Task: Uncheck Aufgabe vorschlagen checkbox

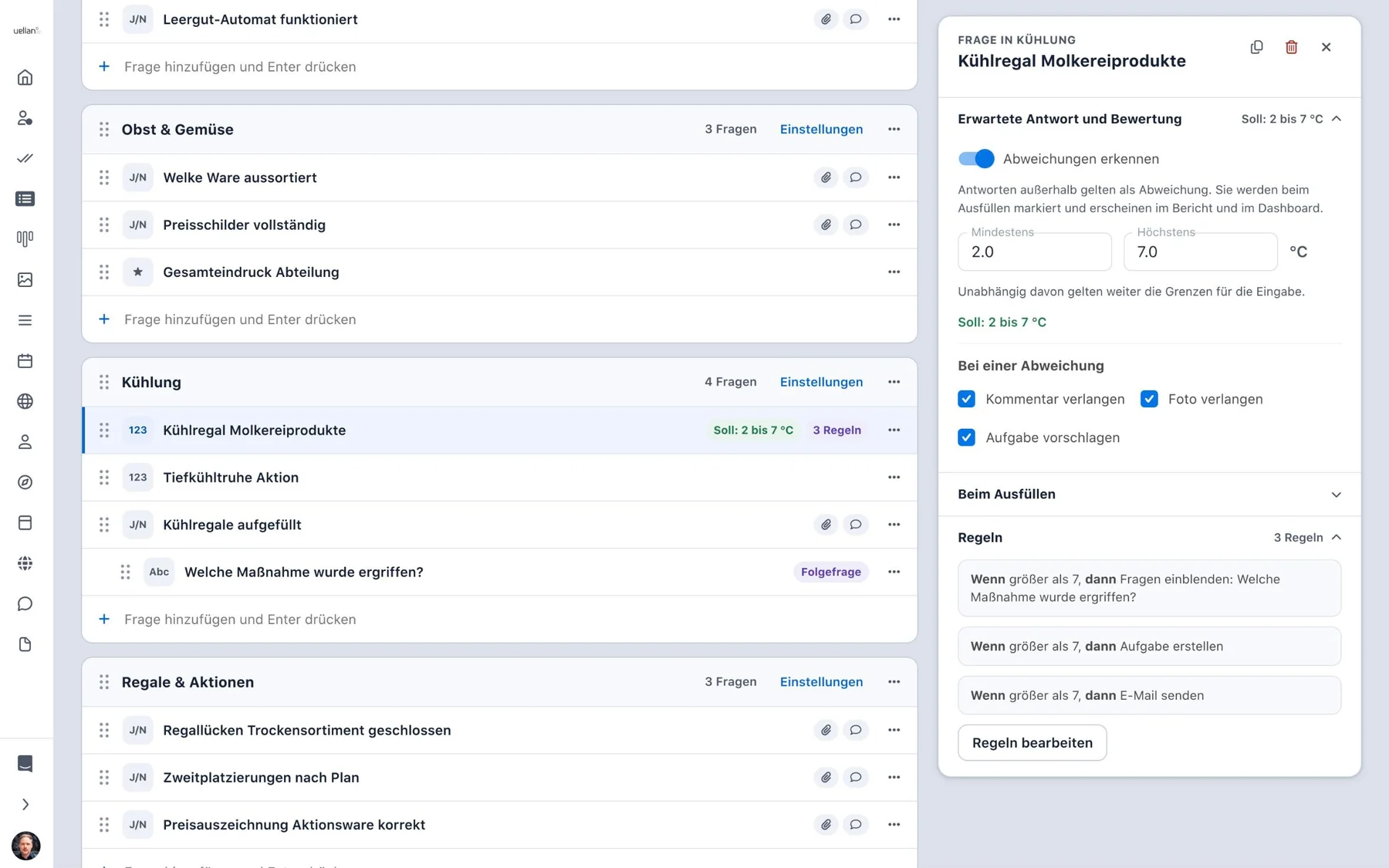Action: click(x=966, y=437)
